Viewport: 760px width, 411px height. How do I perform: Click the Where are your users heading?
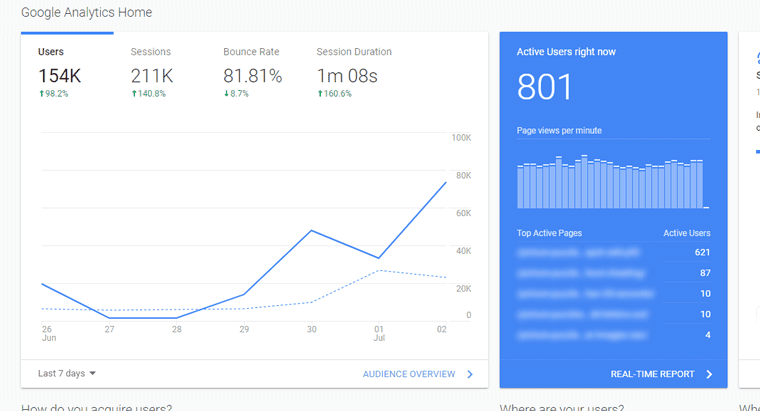562,407
